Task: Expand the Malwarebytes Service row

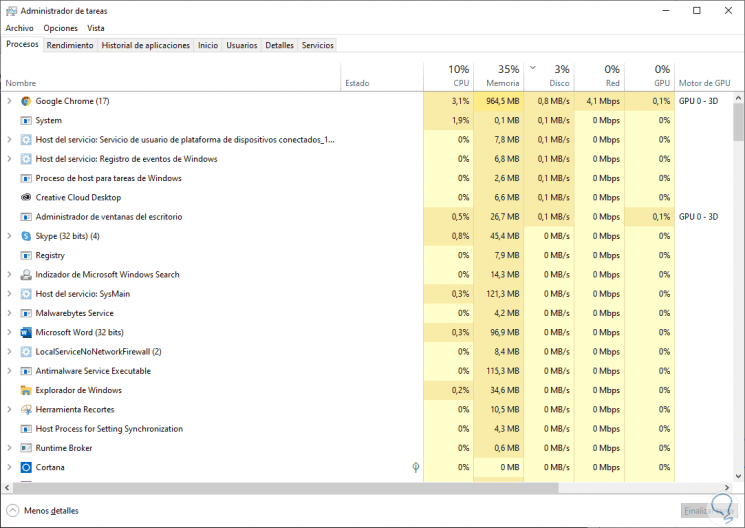Action: pos(9,314)
